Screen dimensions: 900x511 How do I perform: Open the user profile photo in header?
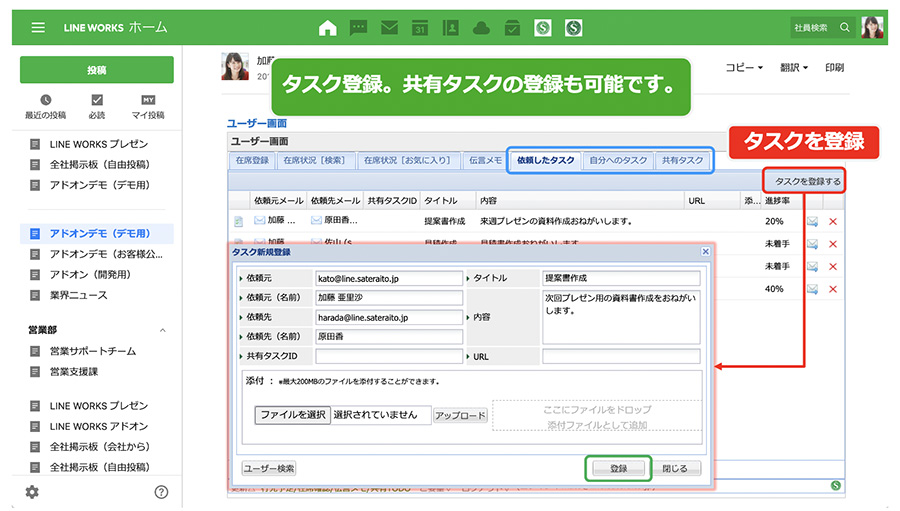(872, 28)
